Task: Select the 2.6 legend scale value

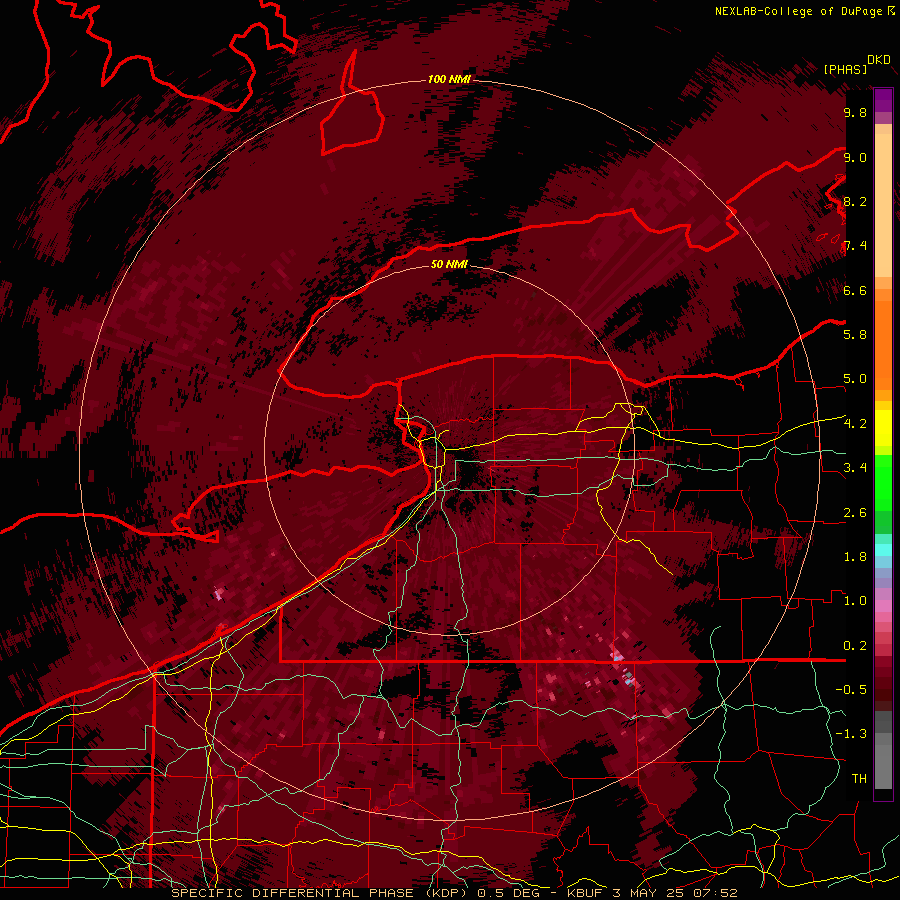Action: [x=855, y=513]
